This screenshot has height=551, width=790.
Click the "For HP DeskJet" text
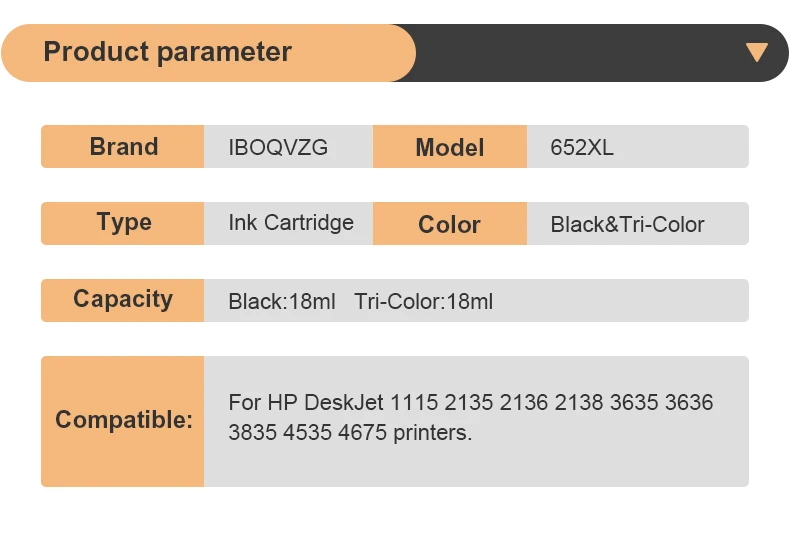click(x=306, y=403)
